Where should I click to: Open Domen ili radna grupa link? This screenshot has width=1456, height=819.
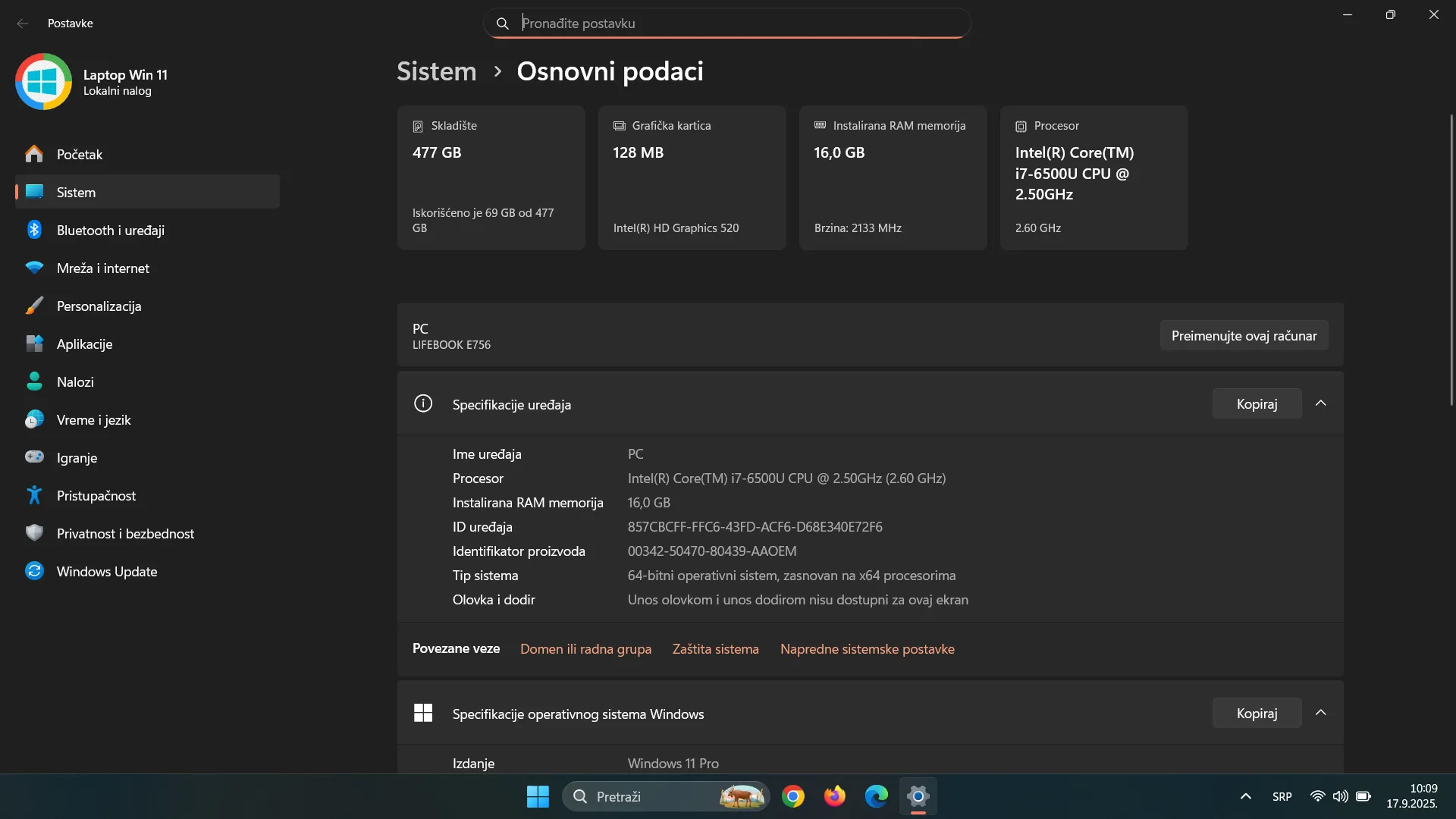pos(585,649)
